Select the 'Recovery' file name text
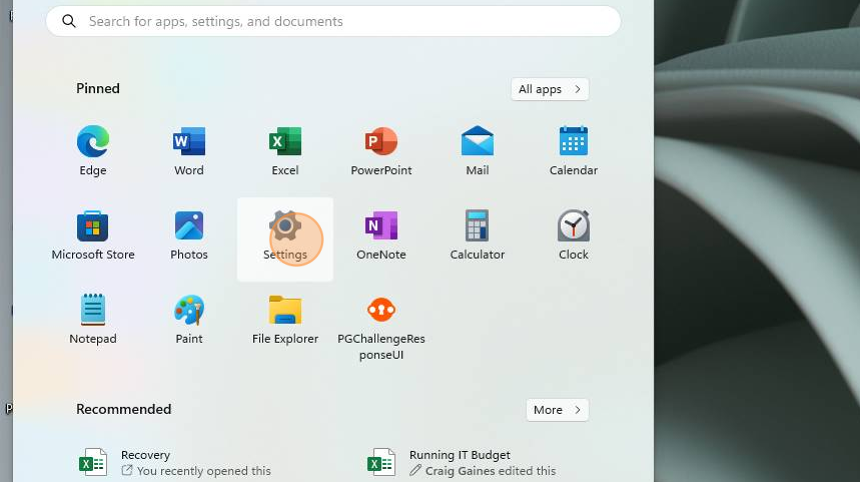Image resolution: width=860 pixels, height=482 pixels. (145, 455)
